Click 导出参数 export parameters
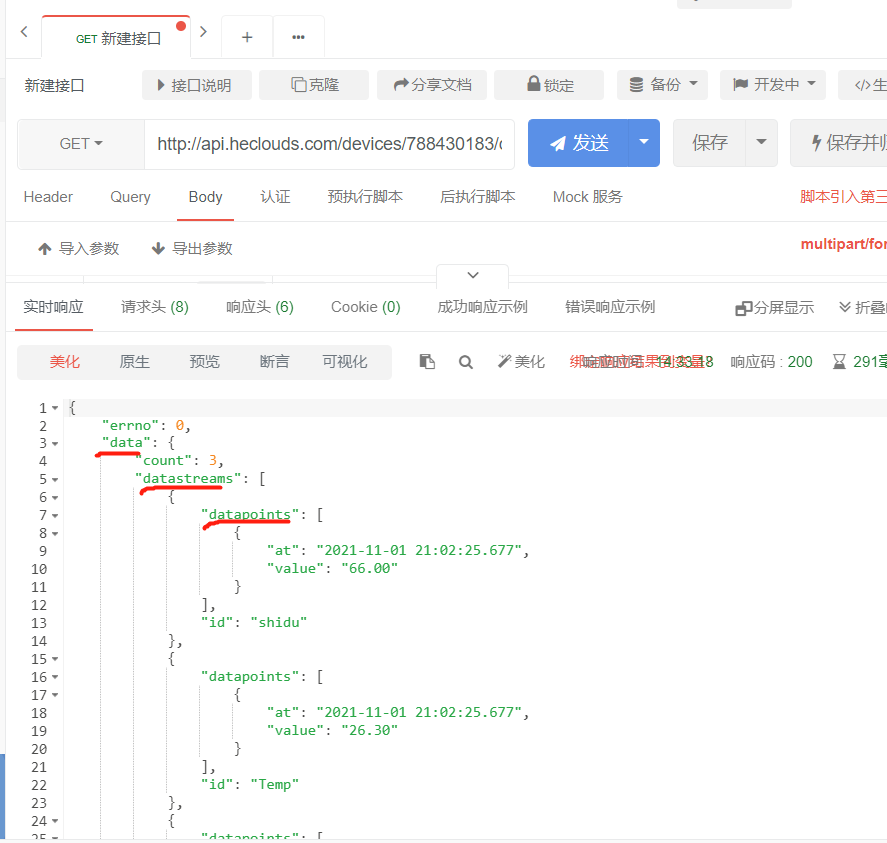Screen dimensions: 887x843 192,248
